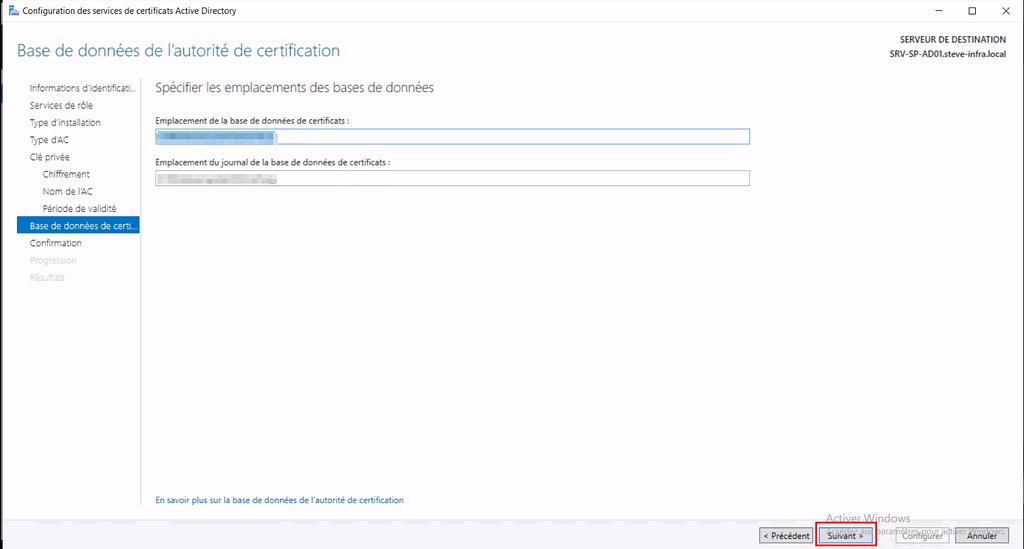
Task: Go to Informations d'identification step
Action: coord(81,88)
